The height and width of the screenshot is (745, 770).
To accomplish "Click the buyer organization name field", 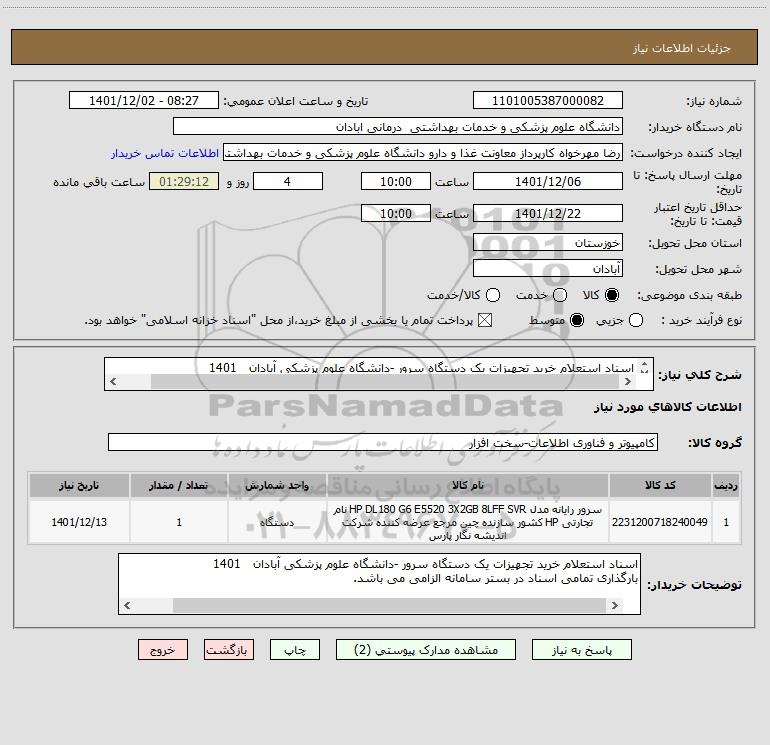I will (x=398, y=127).
